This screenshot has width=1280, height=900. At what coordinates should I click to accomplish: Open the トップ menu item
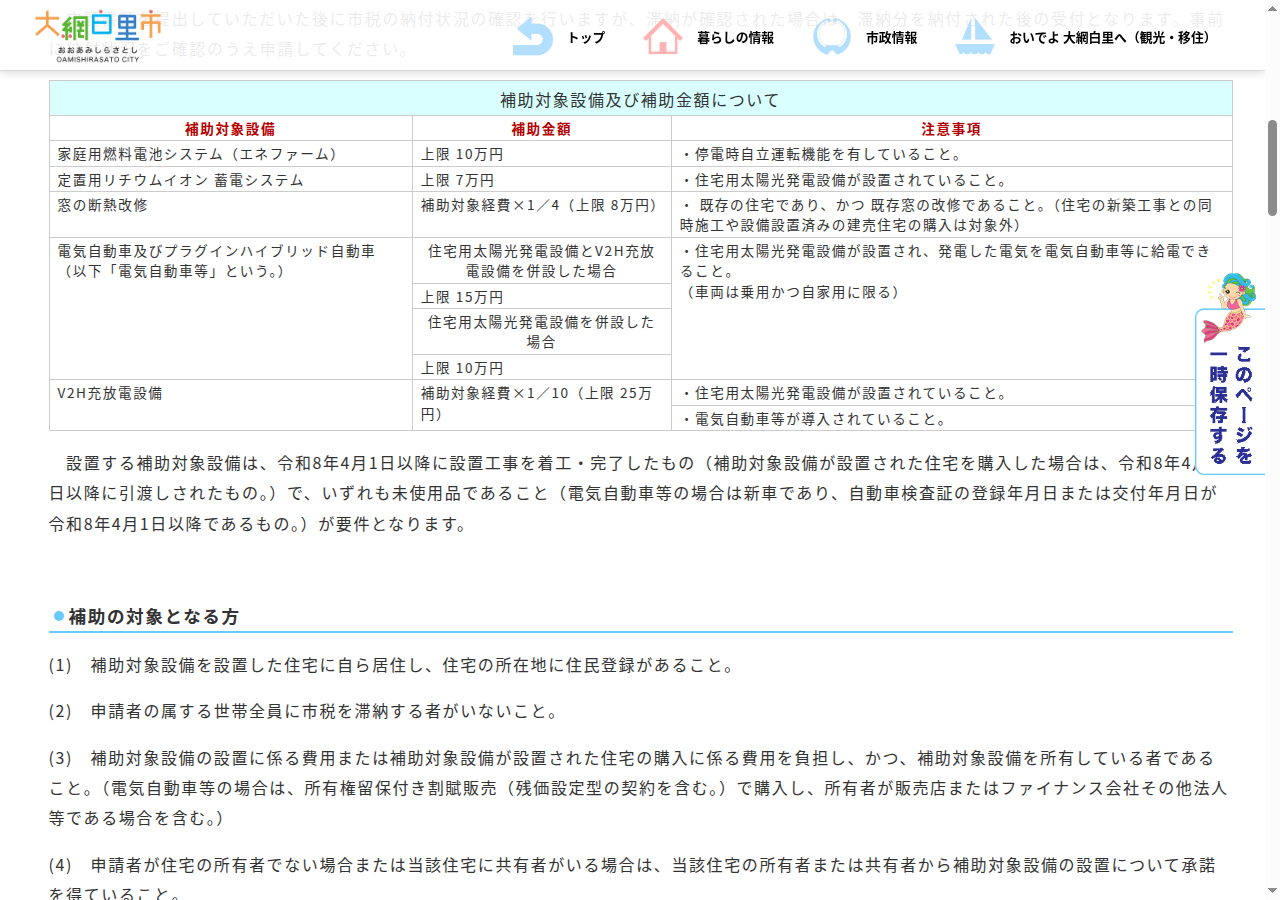click(x=586, y=38)
